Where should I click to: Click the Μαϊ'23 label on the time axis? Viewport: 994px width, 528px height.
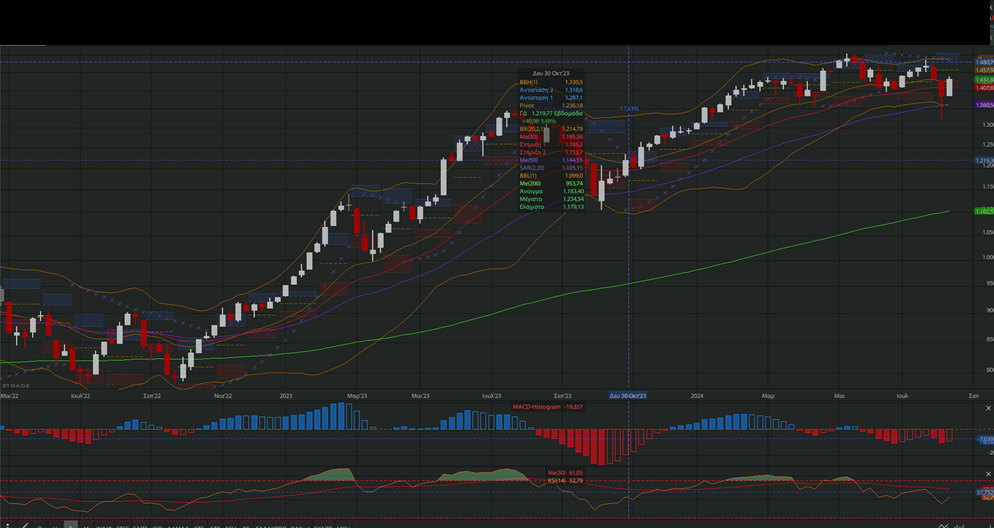click(420, 396)
